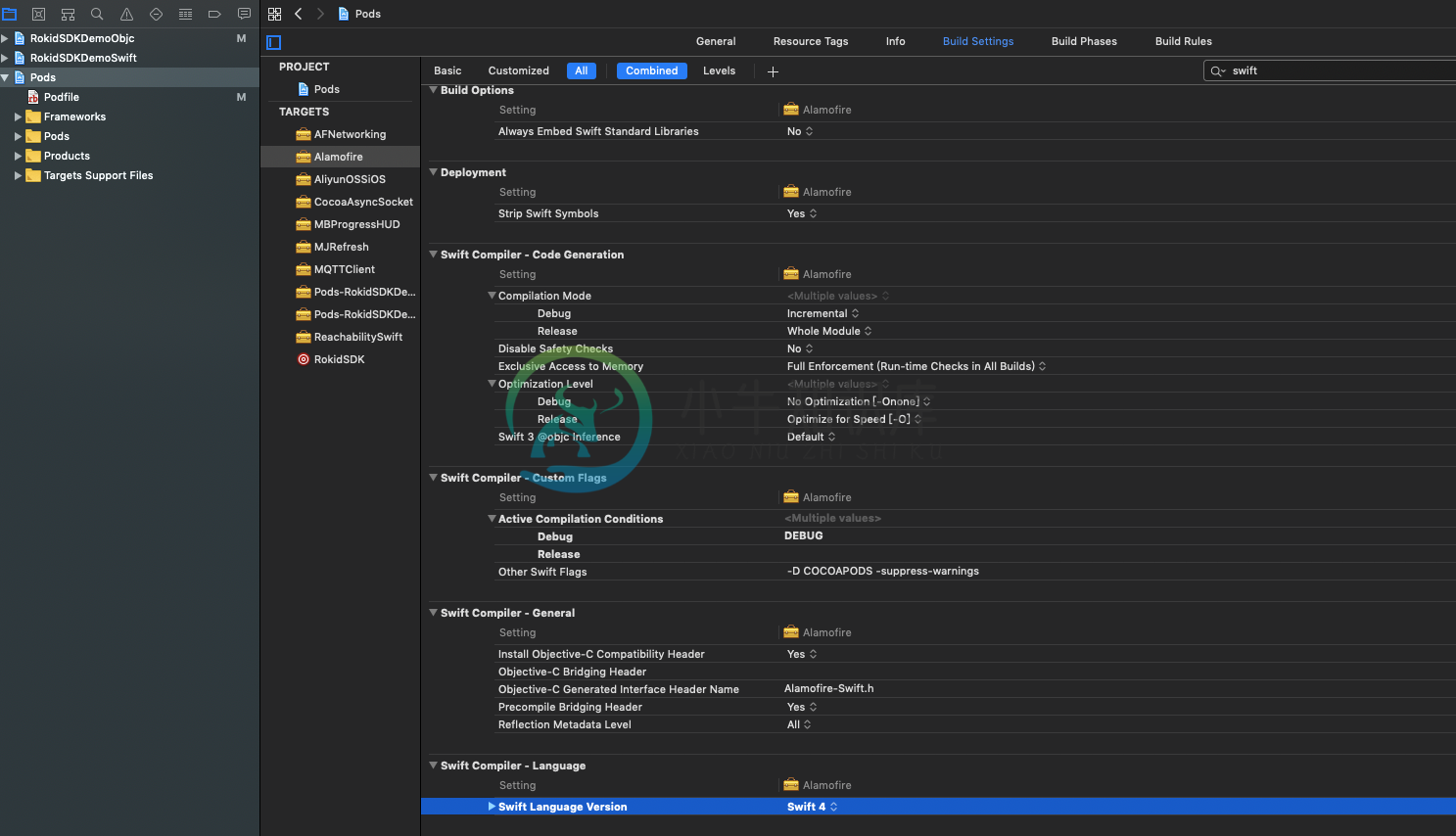This screenshot has width=1456, height=836.
Task: Select the Pods project entry
Action: [x=319, y=89]
